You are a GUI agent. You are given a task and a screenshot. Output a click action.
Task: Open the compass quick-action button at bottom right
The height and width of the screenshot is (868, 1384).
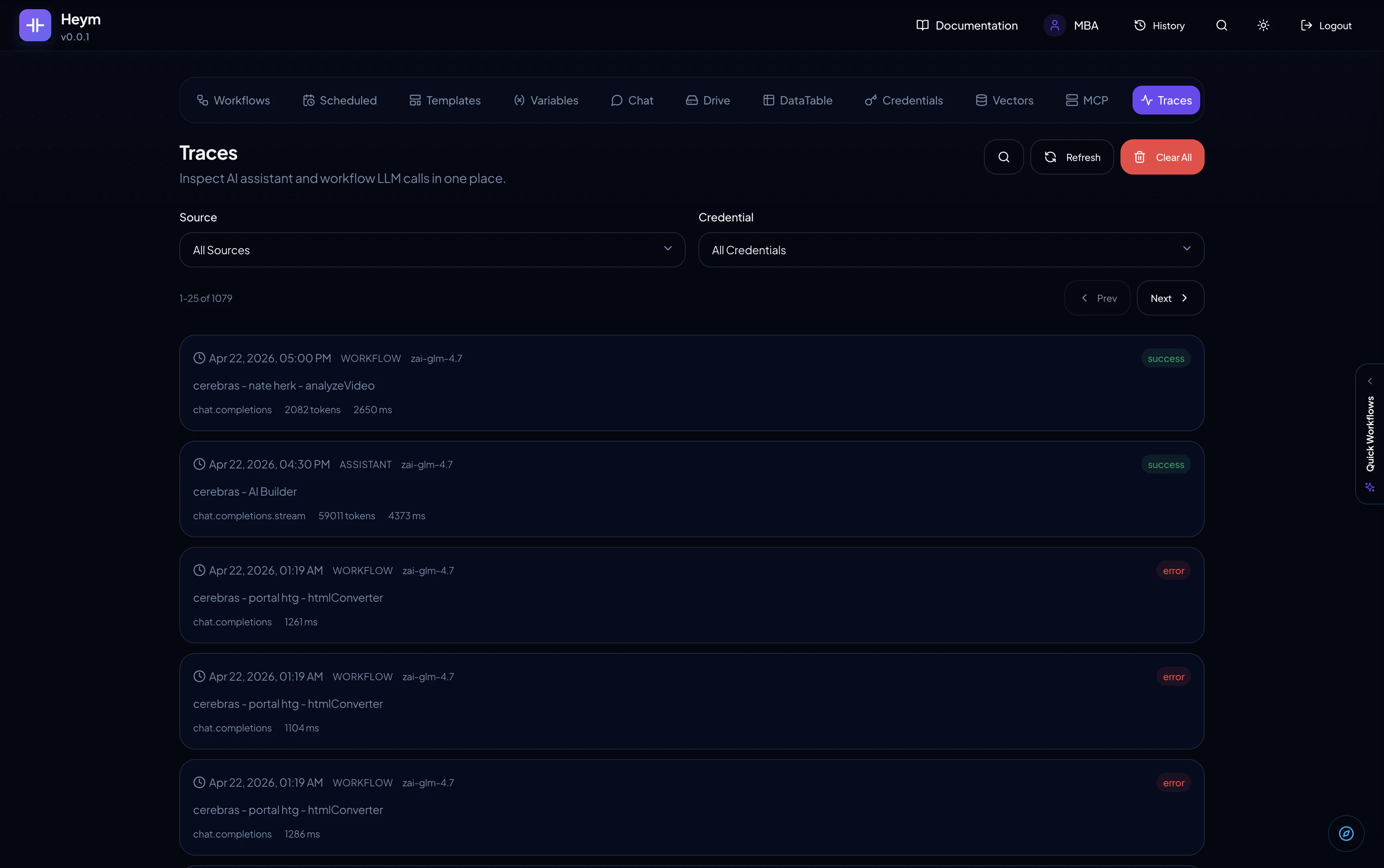(x=1346, y=834)
